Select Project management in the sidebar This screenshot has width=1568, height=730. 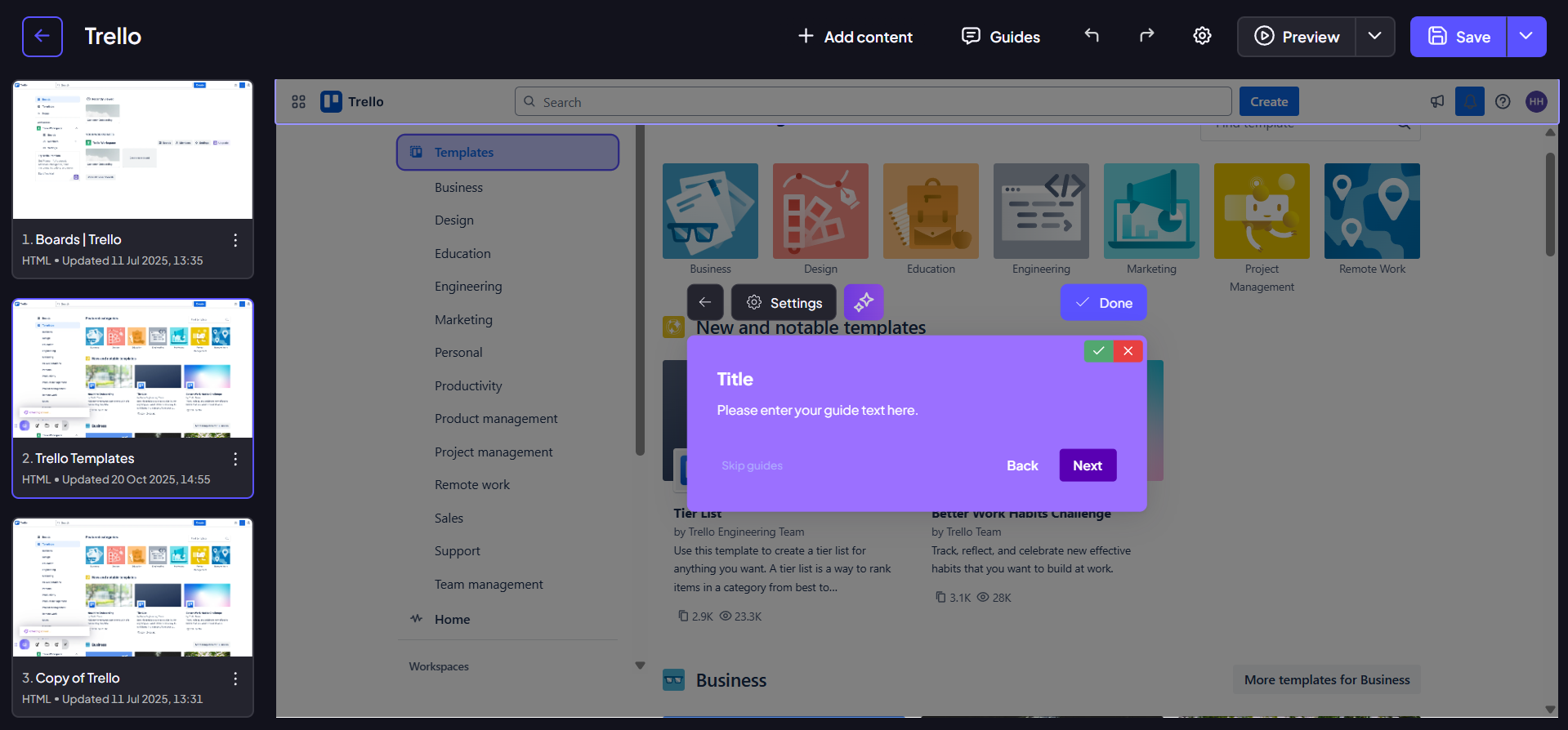pyautogui.click(x=494, y=452)
